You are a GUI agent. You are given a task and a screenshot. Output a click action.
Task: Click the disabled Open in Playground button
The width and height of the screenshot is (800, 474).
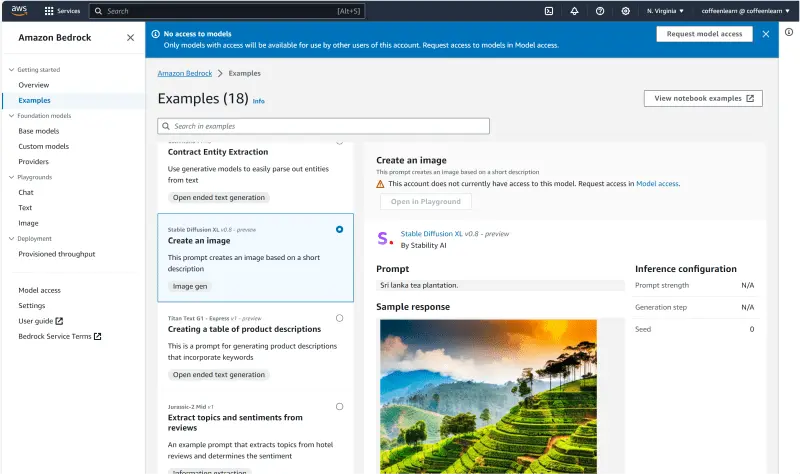click(426, 202)
